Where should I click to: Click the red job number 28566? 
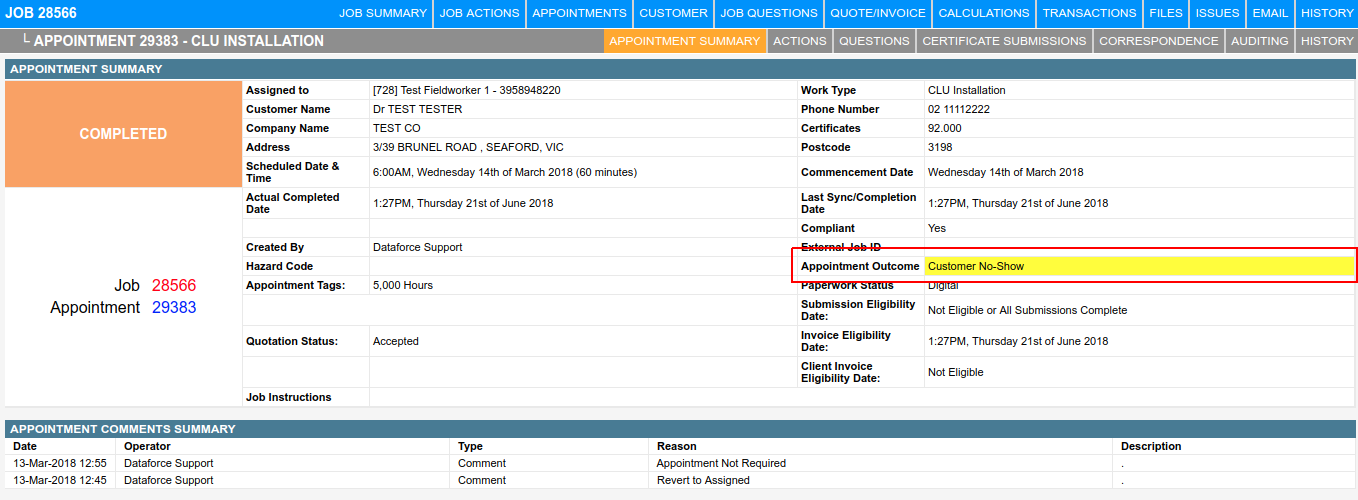[x=174, y=286]
